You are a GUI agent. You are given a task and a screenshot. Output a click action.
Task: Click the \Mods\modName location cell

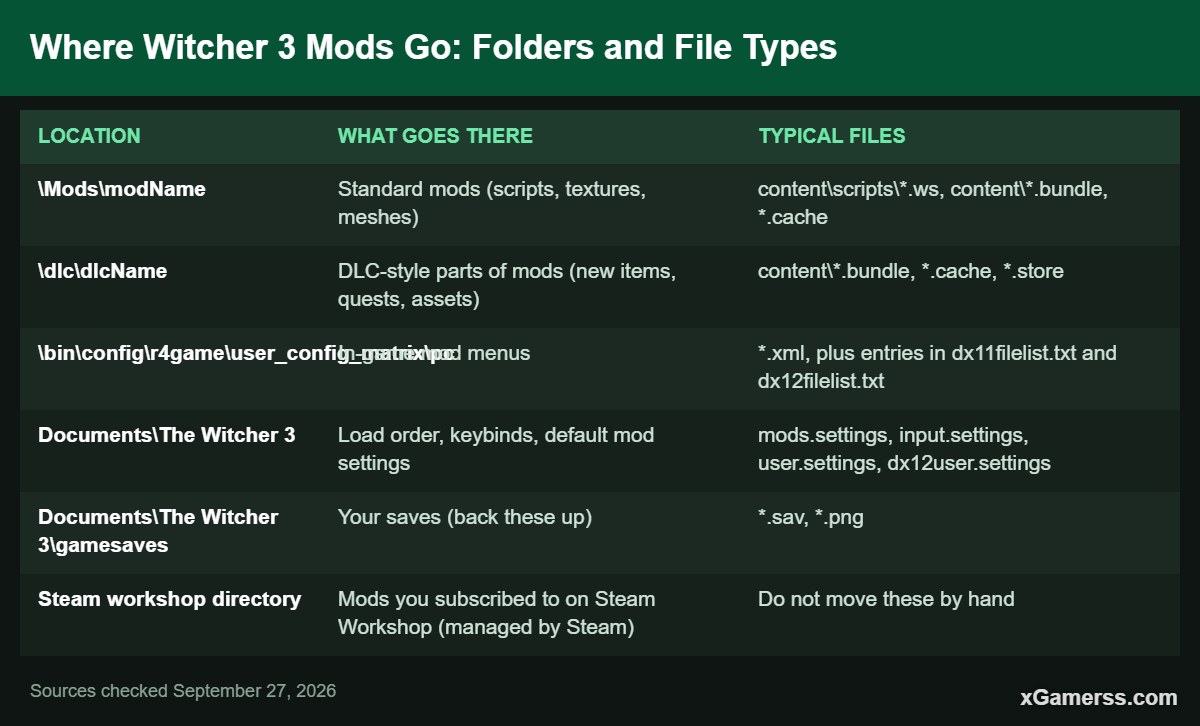[x=122, y=189]
